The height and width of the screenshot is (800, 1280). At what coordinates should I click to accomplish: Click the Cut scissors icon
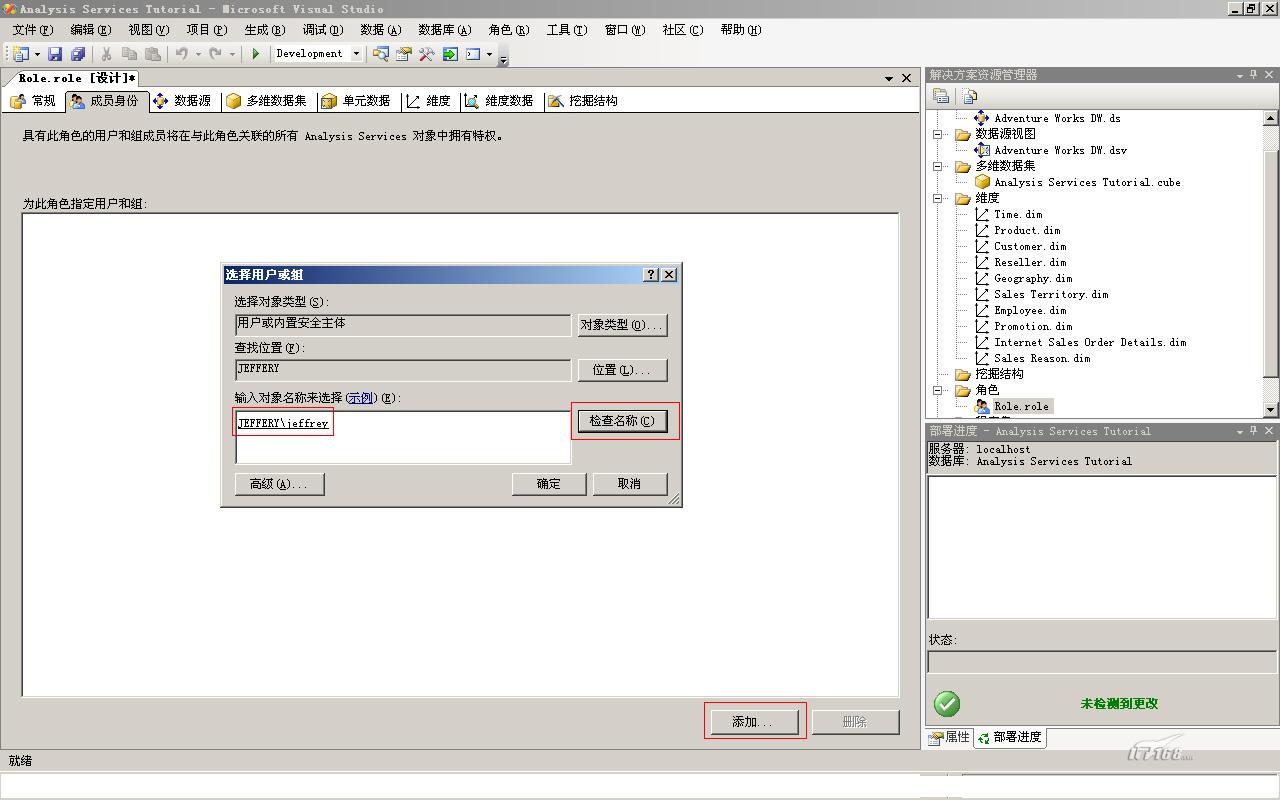106,54
